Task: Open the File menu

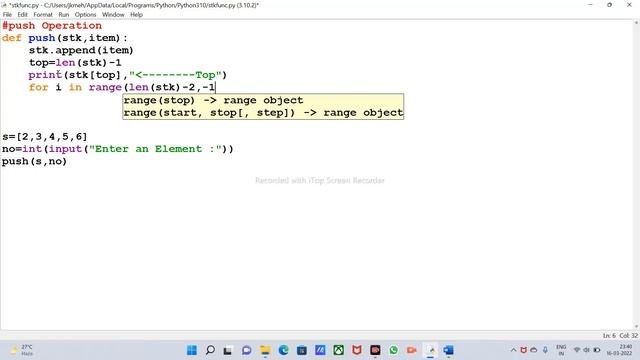Action: (x=7, y=15)
